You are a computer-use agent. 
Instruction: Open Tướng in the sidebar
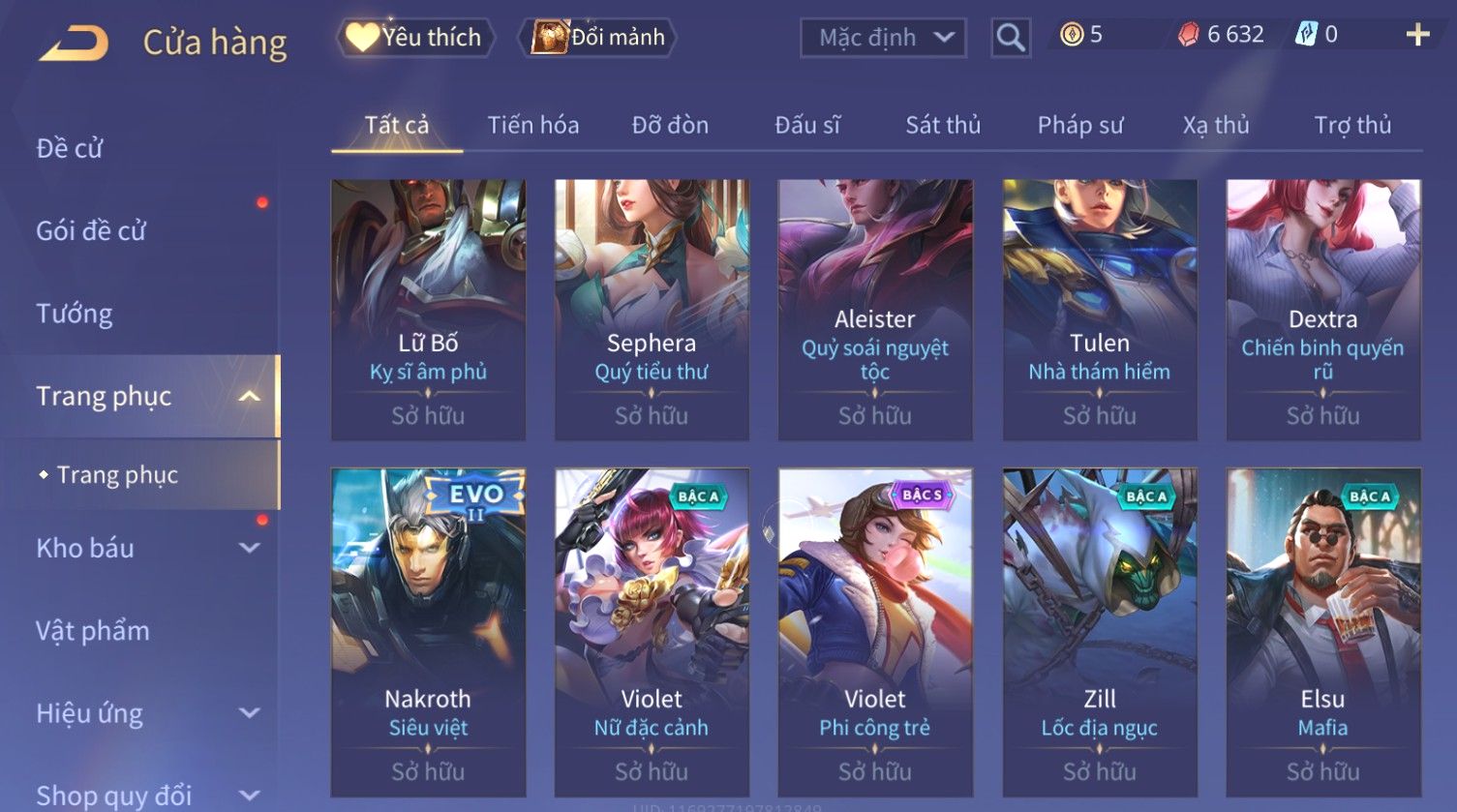point(75,314)
